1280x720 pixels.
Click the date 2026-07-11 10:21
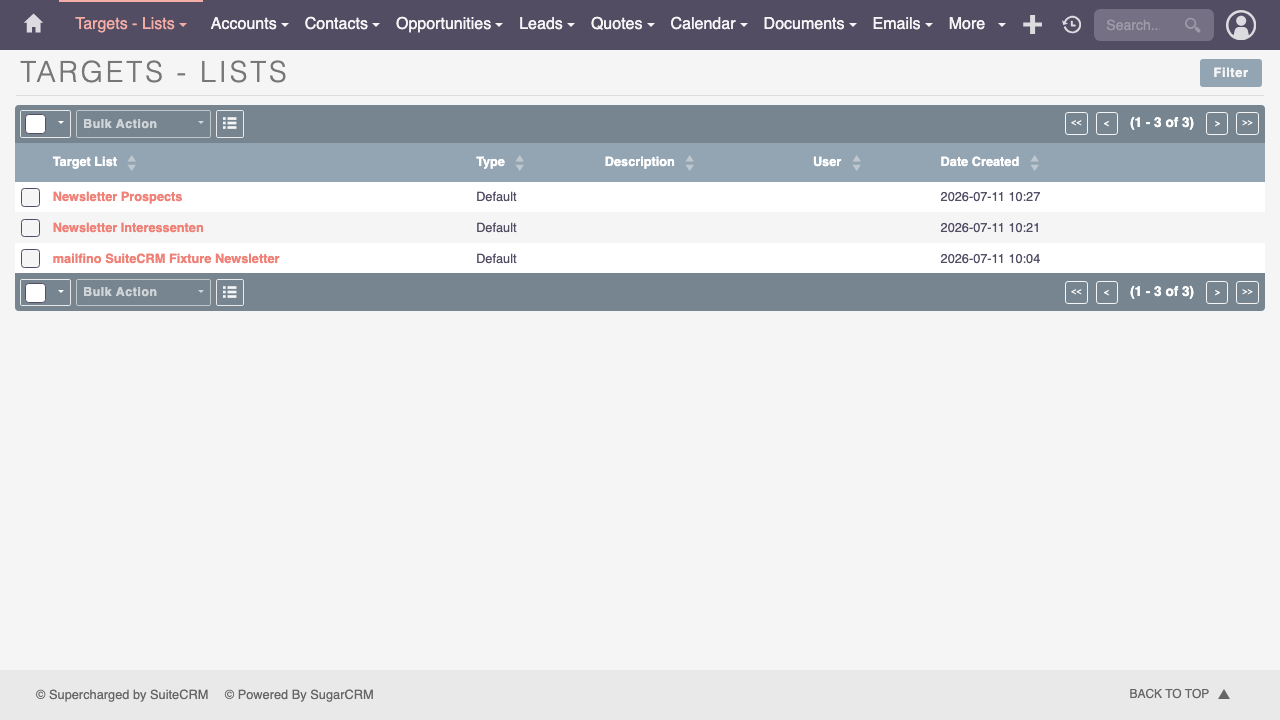pyautogui.click(x=990, y=228)
